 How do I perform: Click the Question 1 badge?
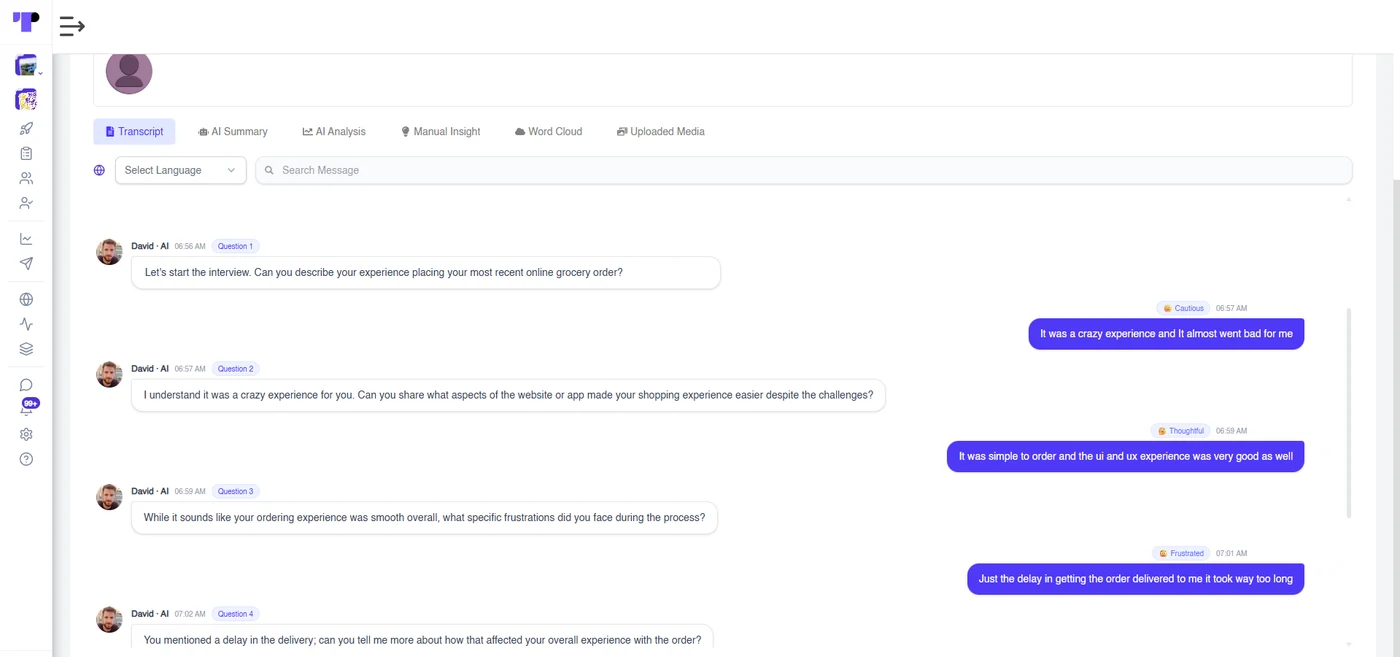235,246
